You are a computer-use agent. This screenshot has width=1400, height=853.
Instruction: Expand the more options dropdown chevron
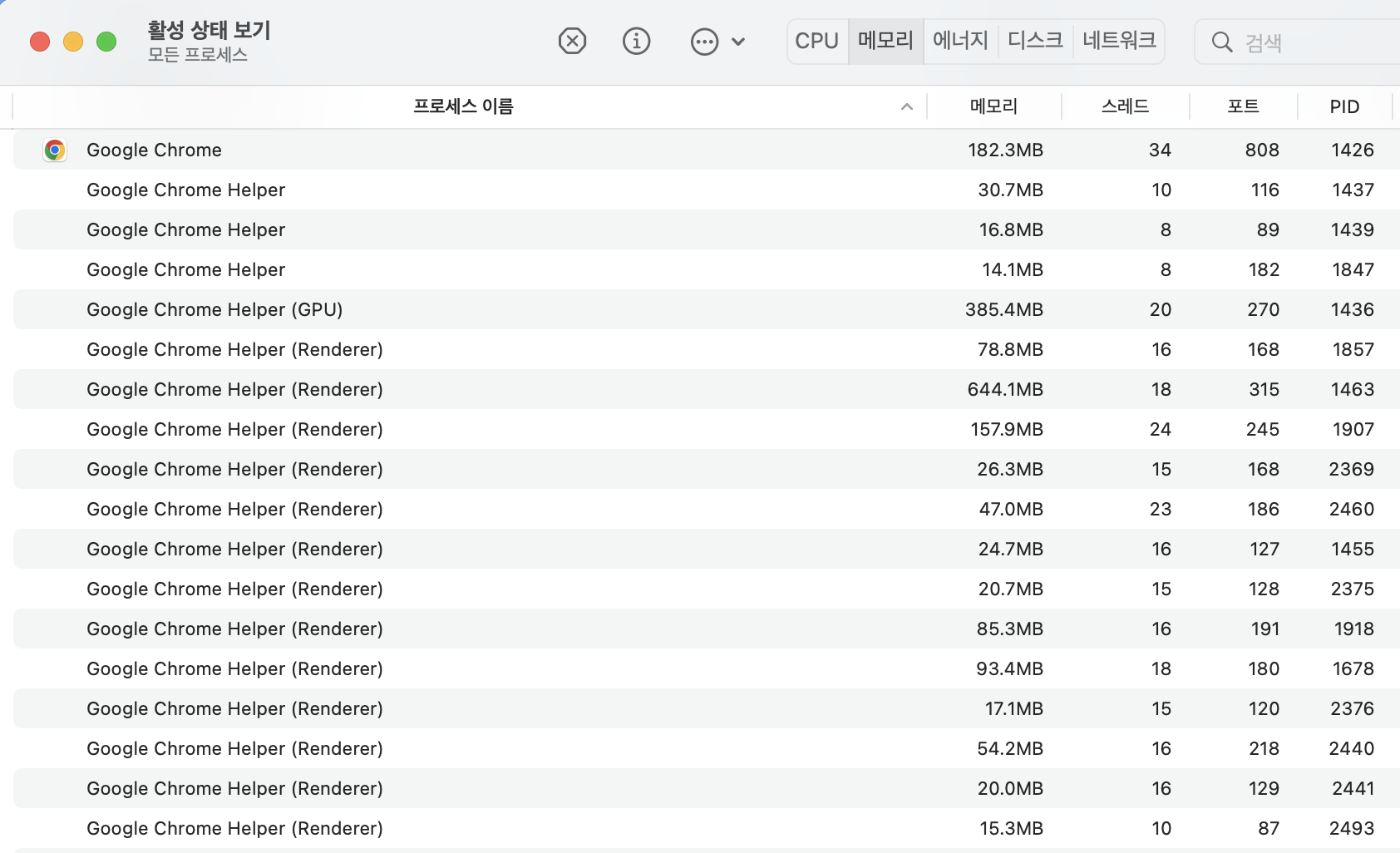(738, 42)
